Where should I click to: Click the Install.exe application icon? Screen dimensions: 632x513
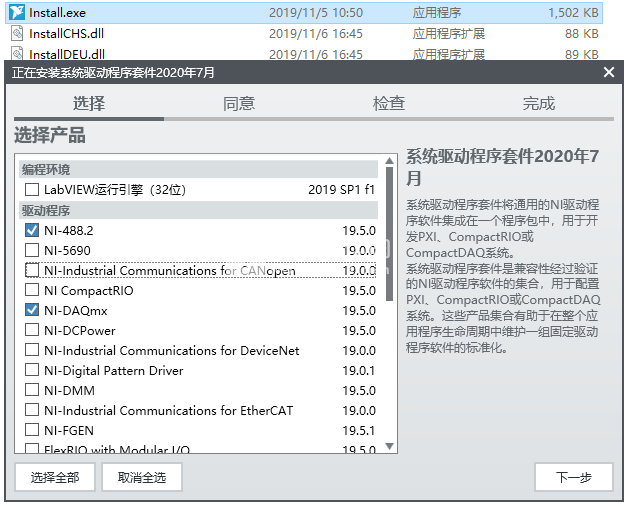pyautogui.click(x=17, y=12)
